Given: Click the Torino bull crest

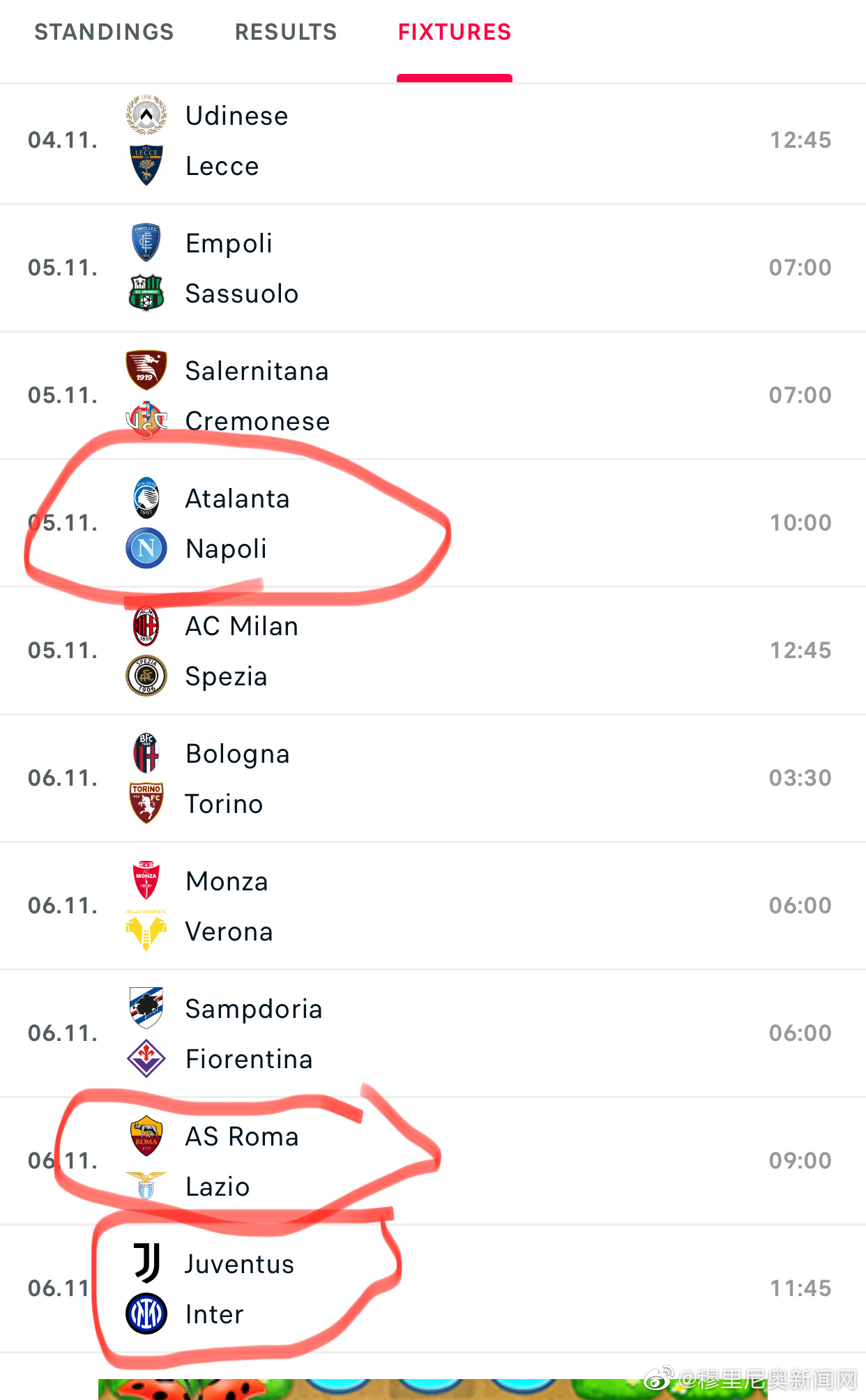Looking at the screenshot, I should pyautogui.click(x=146, y=803).
